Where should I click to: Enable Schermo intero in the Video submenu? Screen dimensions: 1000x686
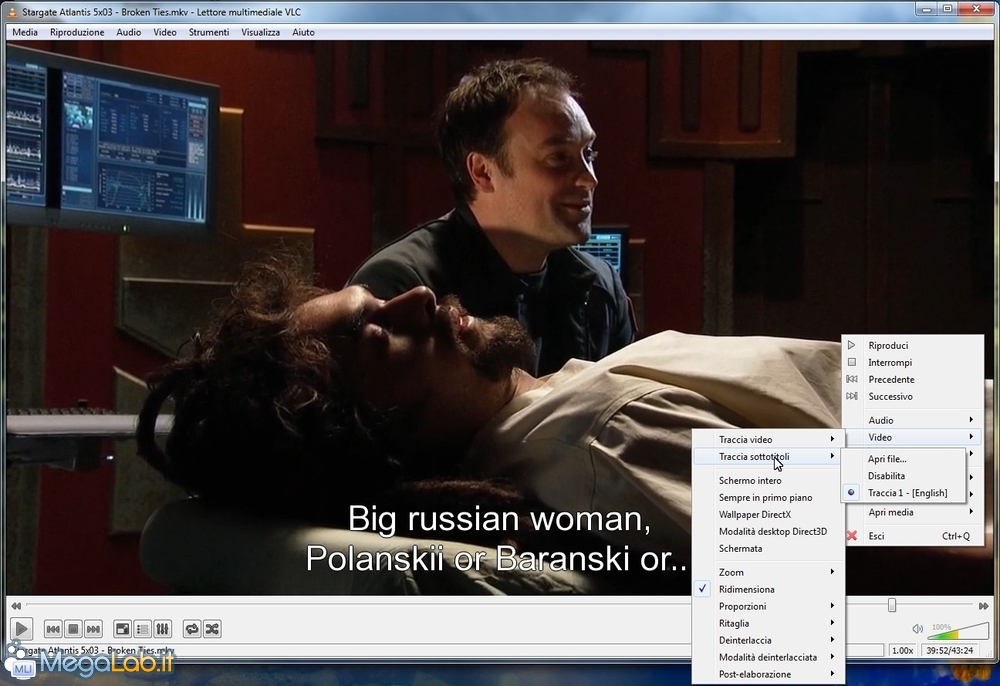click(768, 481)
